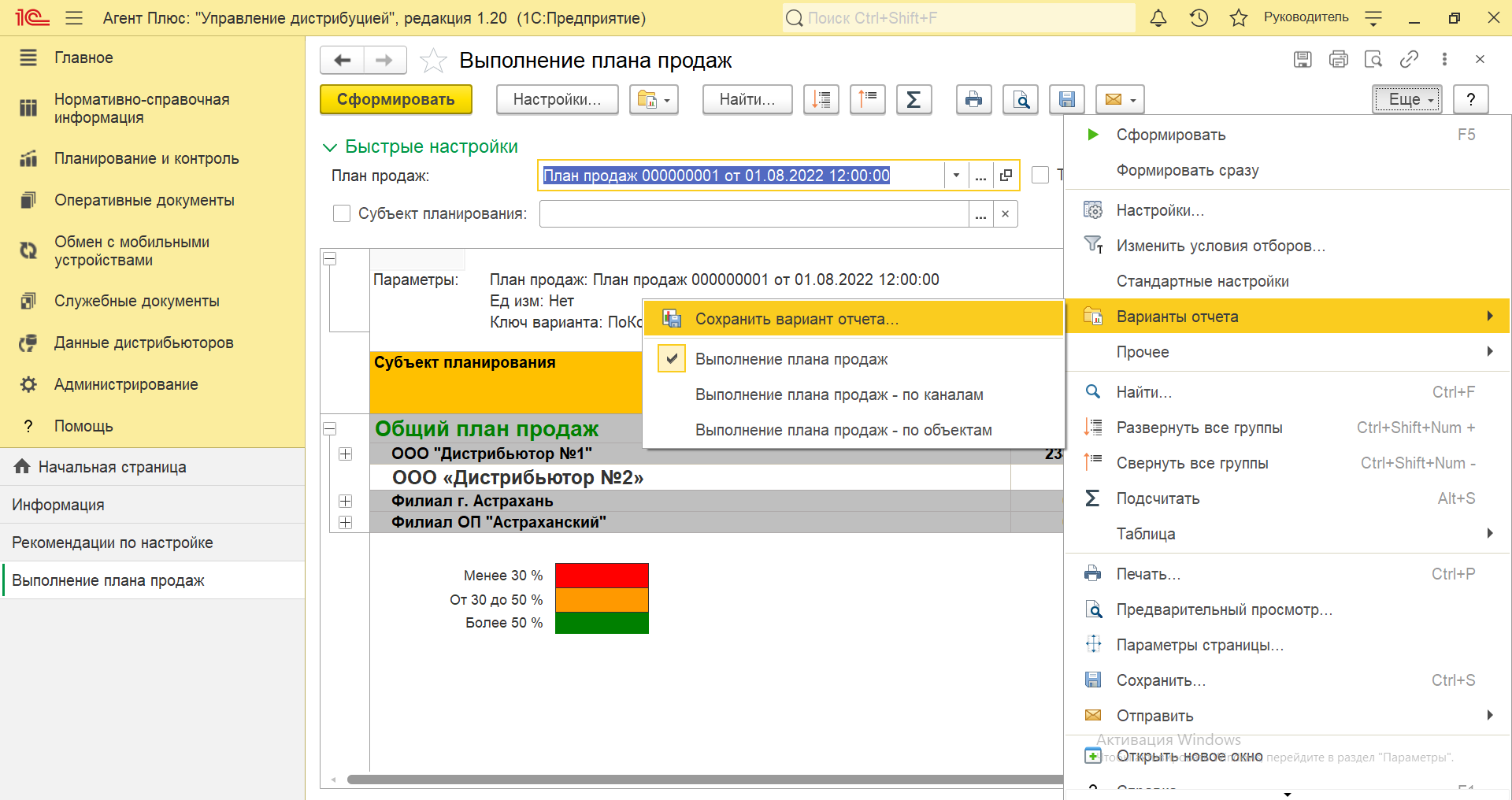Open selection dialog for План продаж (…)
Viewport: 1512px width, 800px height.
coord(980,176)
